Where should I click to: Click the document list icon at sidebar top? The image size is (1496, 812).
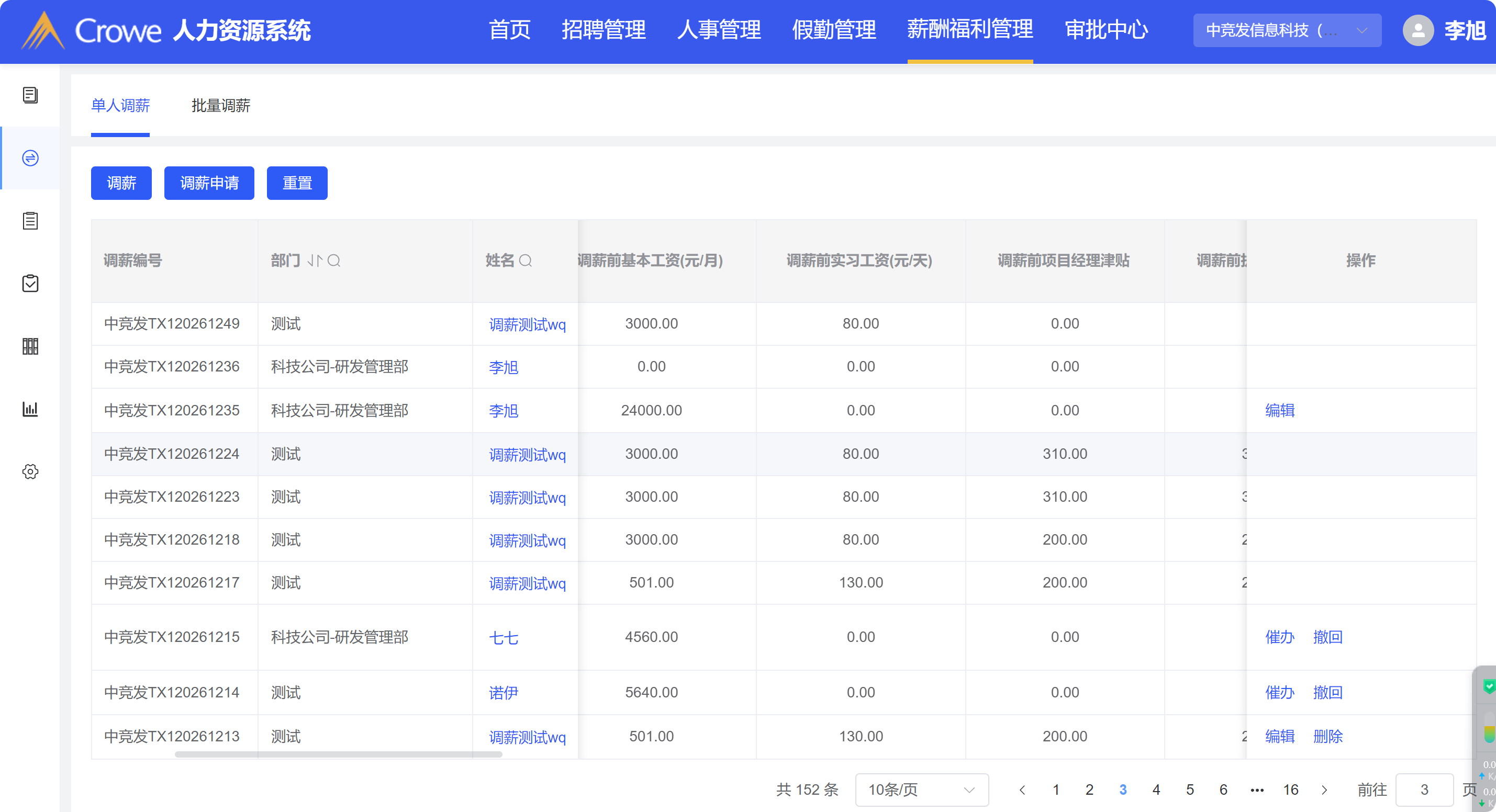click(x=30, y=95)
